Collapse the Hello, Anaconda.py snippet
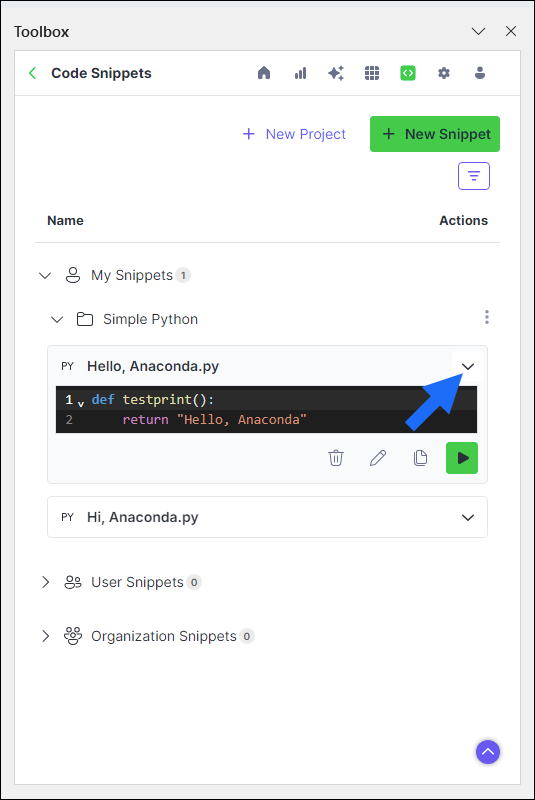The width and height of the screenshot is (535, 800). 468,366
